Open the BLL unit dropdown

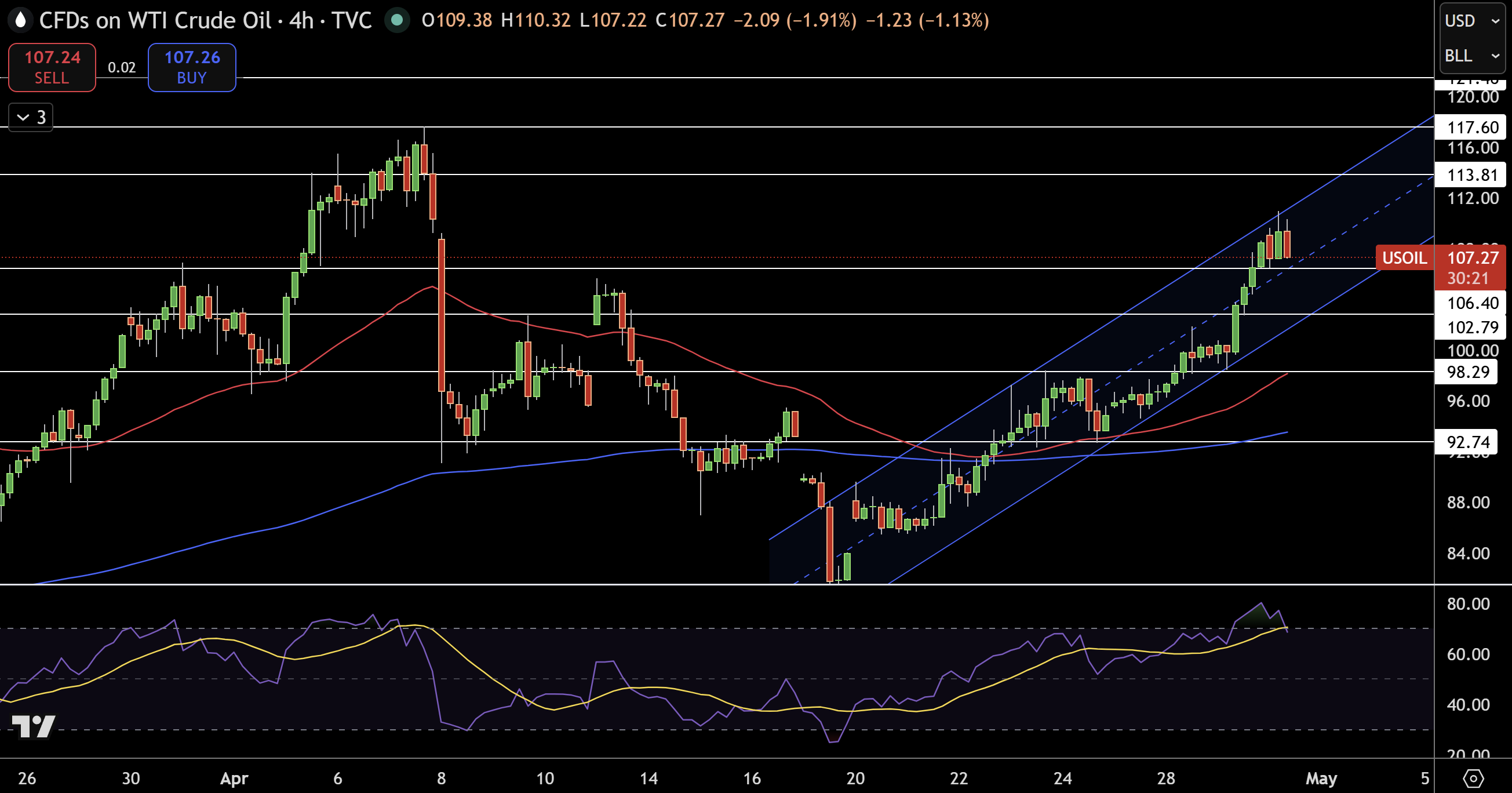point(1472,56)
